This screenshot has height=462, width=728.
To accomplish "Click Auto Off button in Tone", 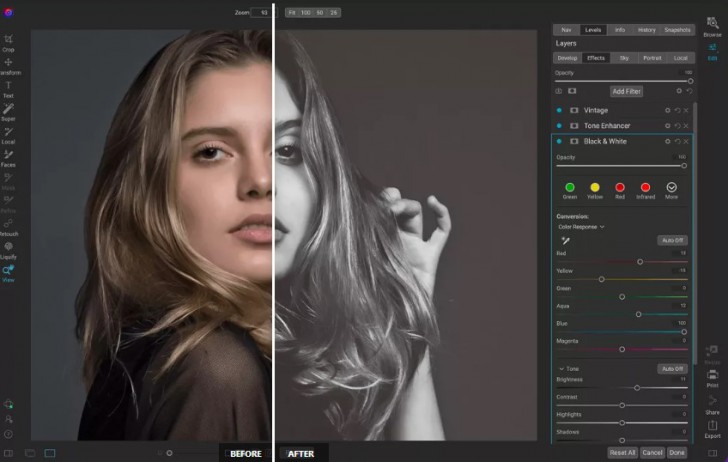I will (x=672, y=369).
